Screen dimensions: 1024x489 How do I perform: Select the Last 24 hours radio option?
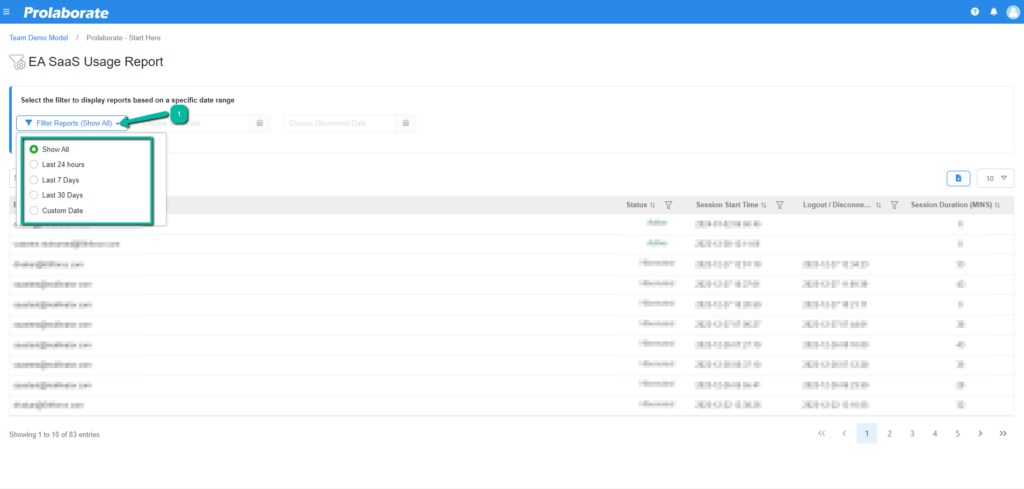pos(34,165)
